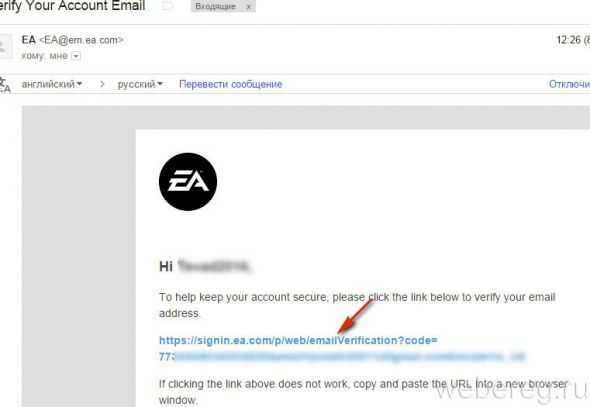Click the sender avatar picture
This screenshot has height=407, width=590.
pos(5,47)
